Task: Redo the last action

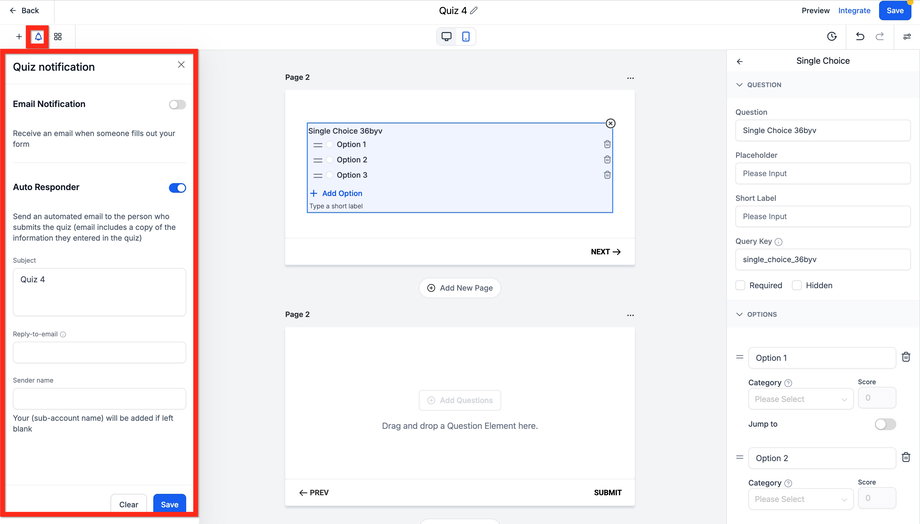Action: [880, 36]
